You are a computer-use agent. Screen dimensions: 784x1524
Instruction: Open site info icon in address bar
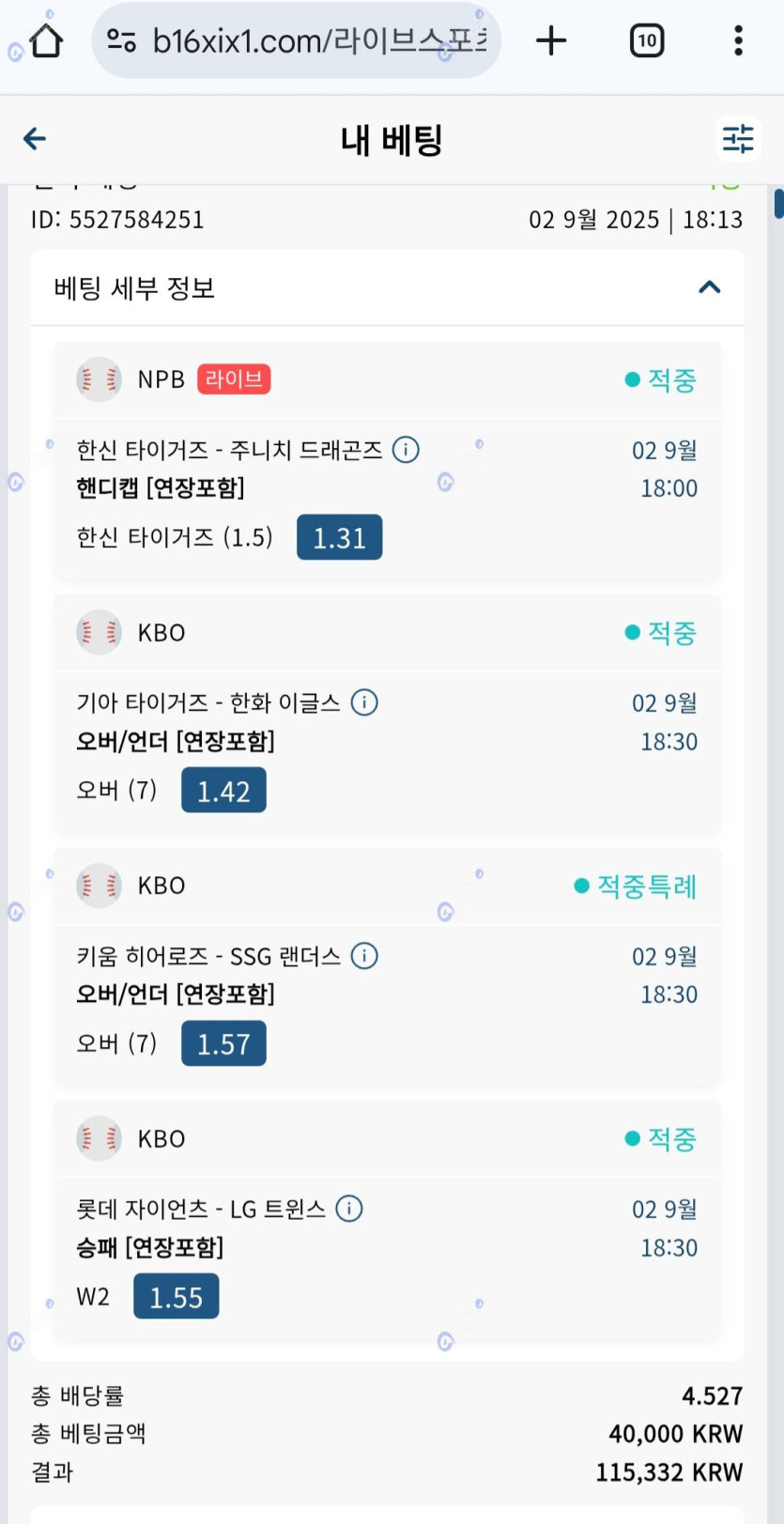point(122,40)
